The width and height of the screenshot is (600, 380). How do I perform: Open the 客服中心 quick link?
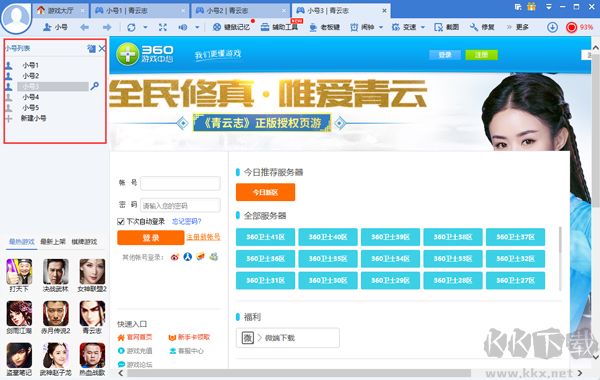click(x=186, y=351)
